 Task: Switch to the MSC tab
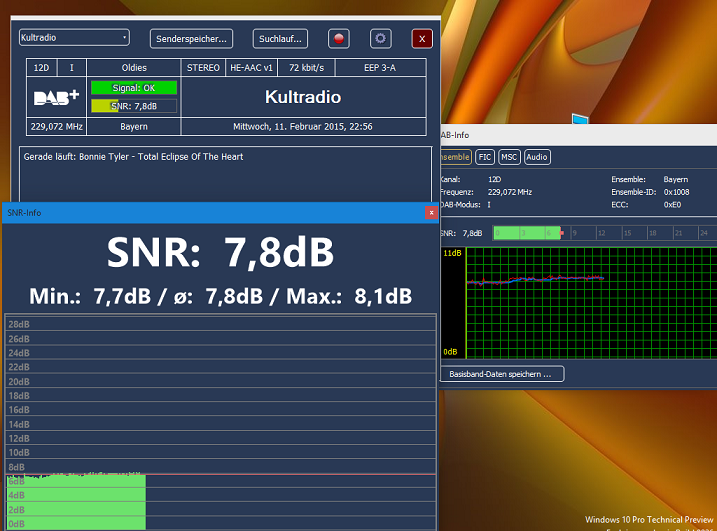(510, 157)
